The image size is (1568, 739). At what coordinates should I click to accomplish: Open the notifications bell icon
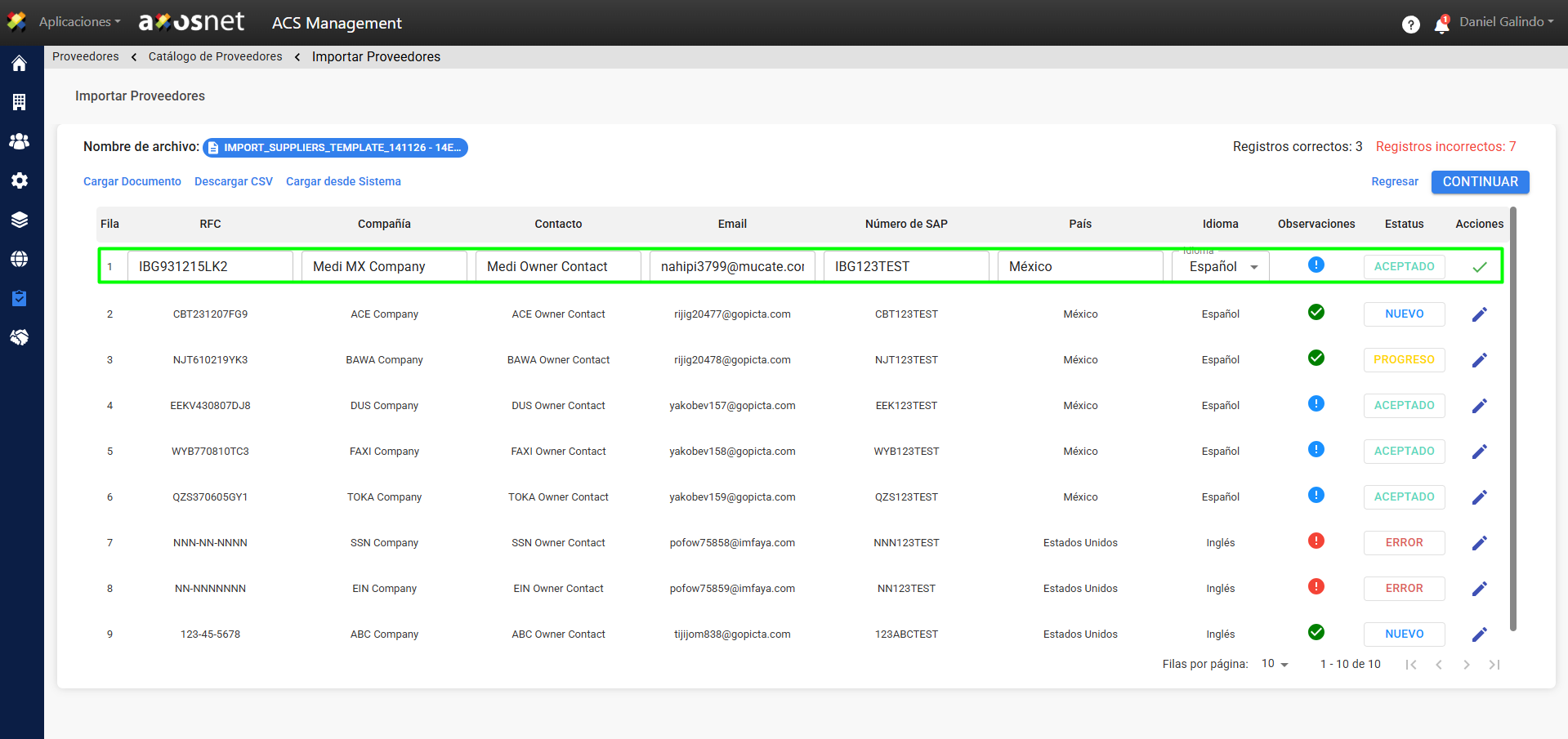pyautogui.click(x=1441, y=24)
